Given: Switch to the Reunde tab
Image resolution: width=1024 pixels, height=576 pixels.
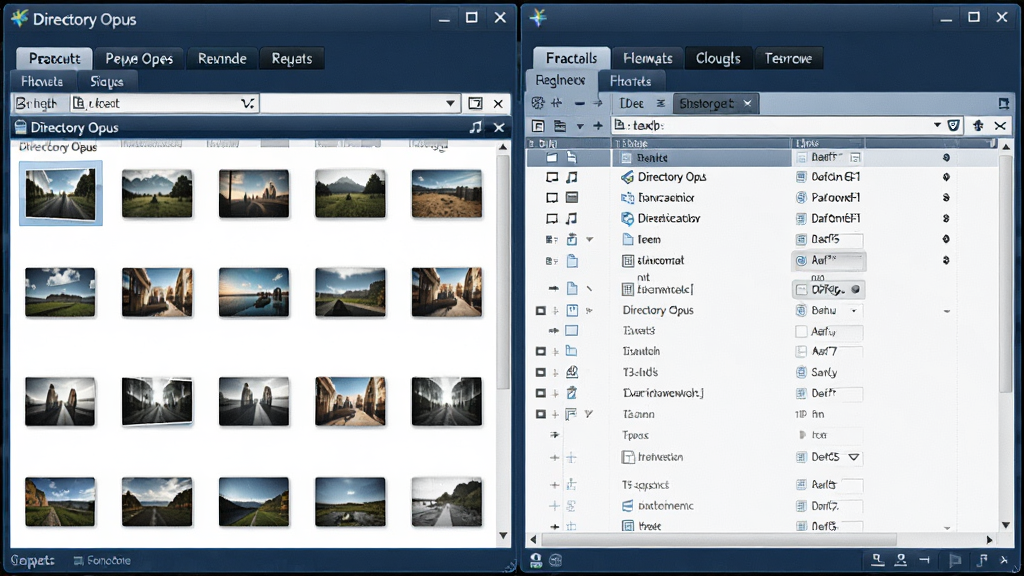Looking at the screenshot, I should pos(222,59).
